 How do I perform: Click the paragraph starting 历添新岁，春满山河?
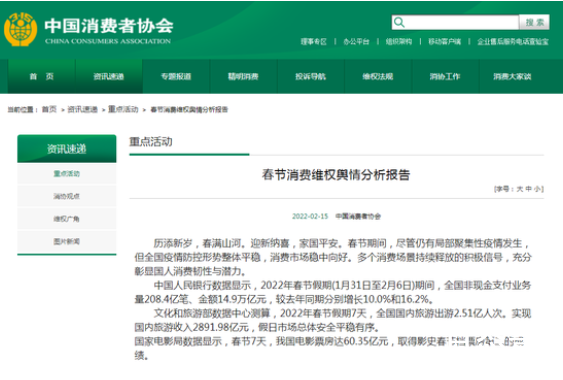point(333,257)
